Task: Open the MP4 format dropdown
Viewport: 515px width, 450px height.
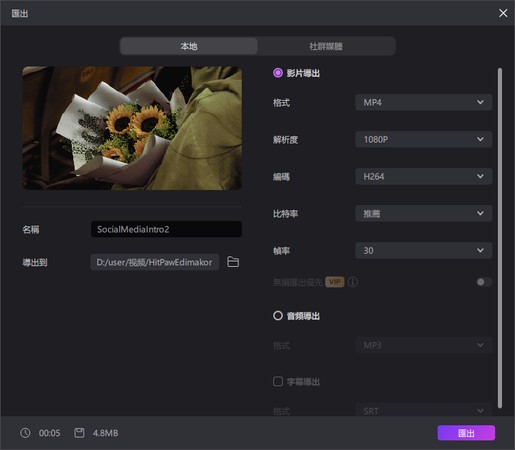Action: click(424, 102)
